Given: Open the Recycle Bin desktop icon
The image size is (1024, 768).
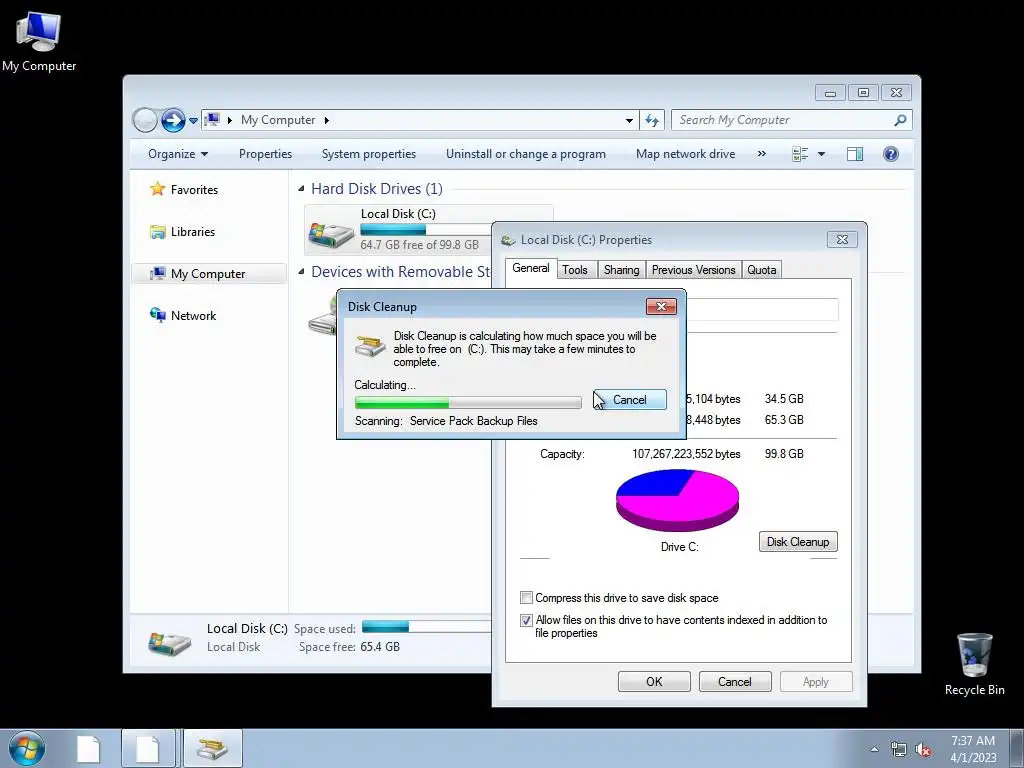Looking at the screenshot, I should pyautogui.click(x=974, y=664).
